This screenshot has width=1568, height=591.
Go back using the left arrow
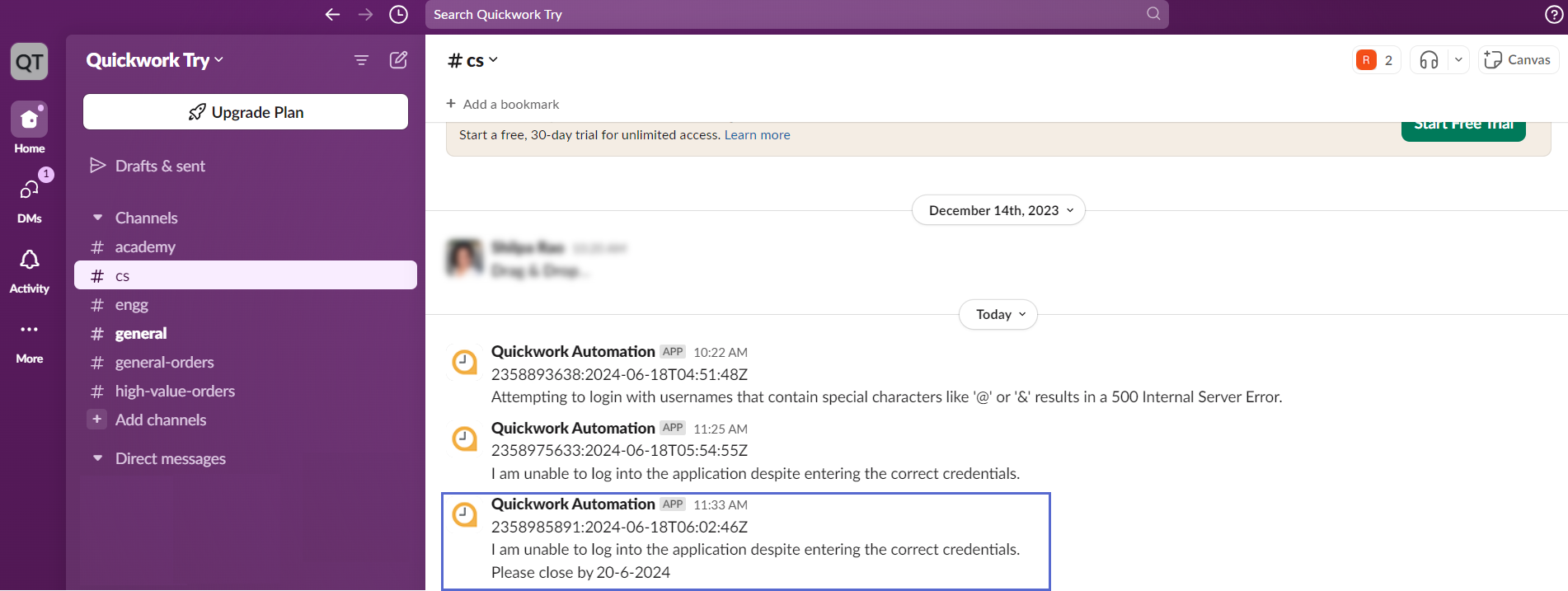(332, 14)
